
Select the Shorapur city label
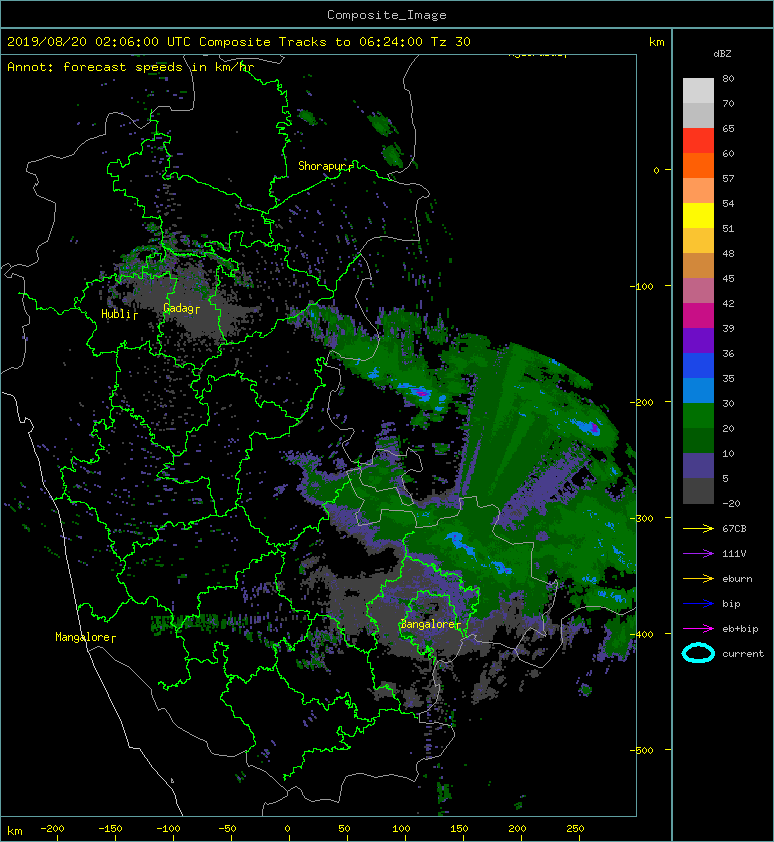[x=323, y=166]
